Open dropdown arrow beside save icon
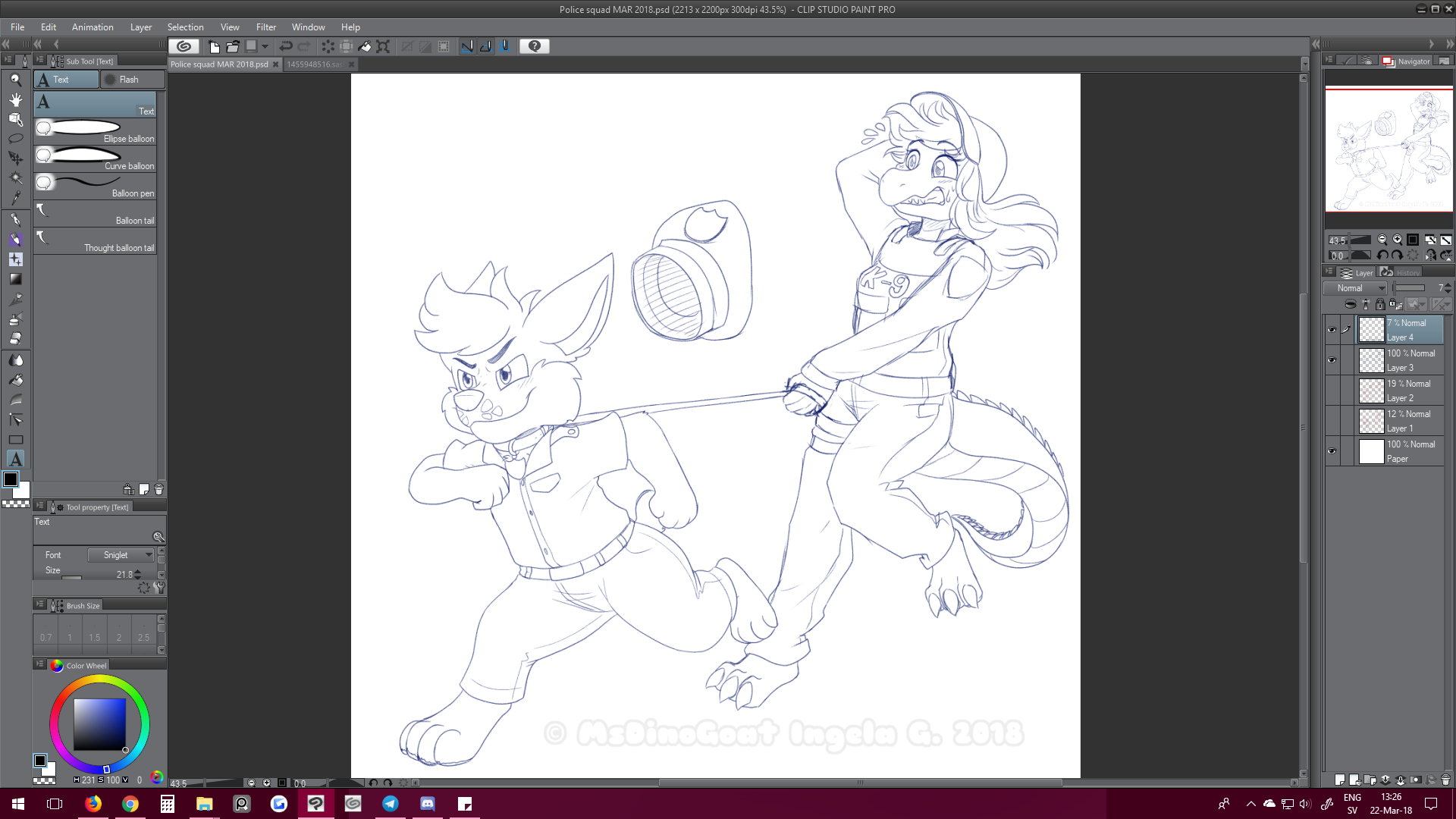Image resolution: width=1456 pixels, height=819 pixels. (x=265, y=46)
